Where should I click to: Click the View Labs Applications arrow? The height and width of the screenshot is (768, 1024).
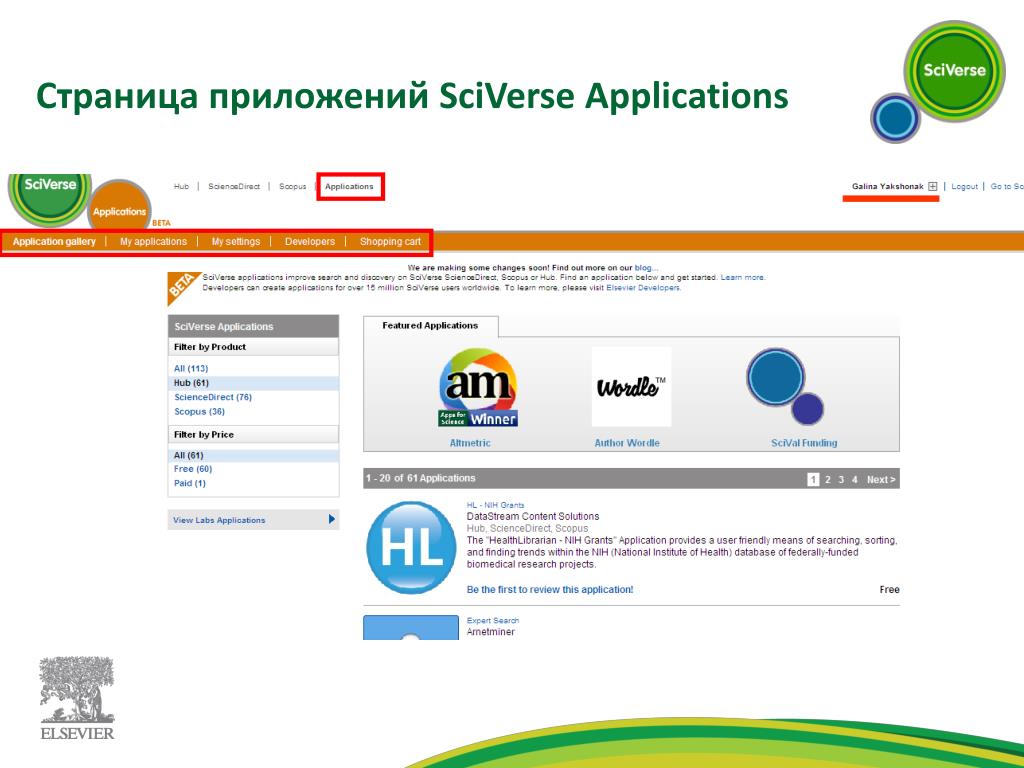coord(332,520)
